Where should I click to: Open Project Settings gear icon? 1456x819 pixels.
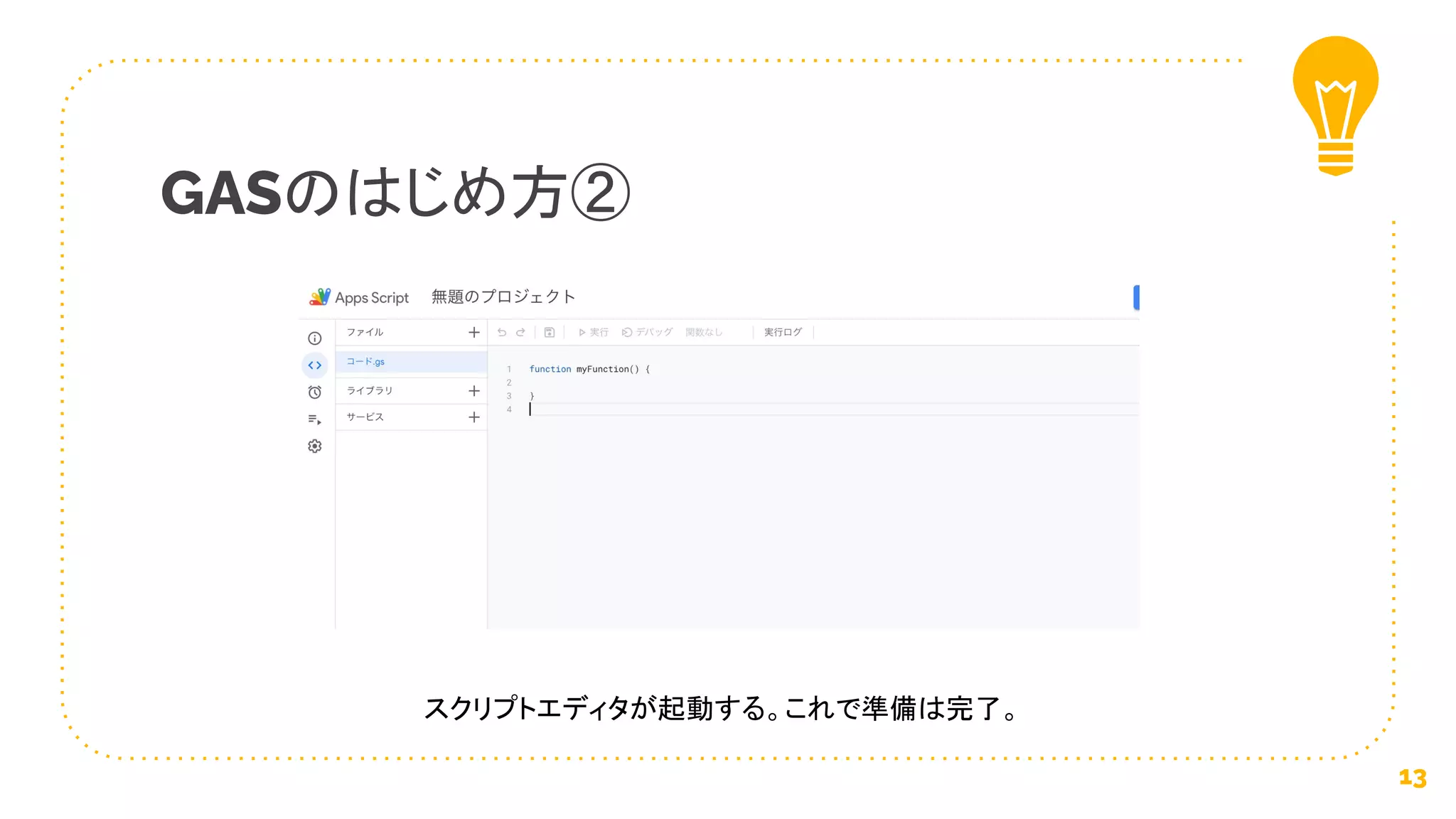click(315, 446)
